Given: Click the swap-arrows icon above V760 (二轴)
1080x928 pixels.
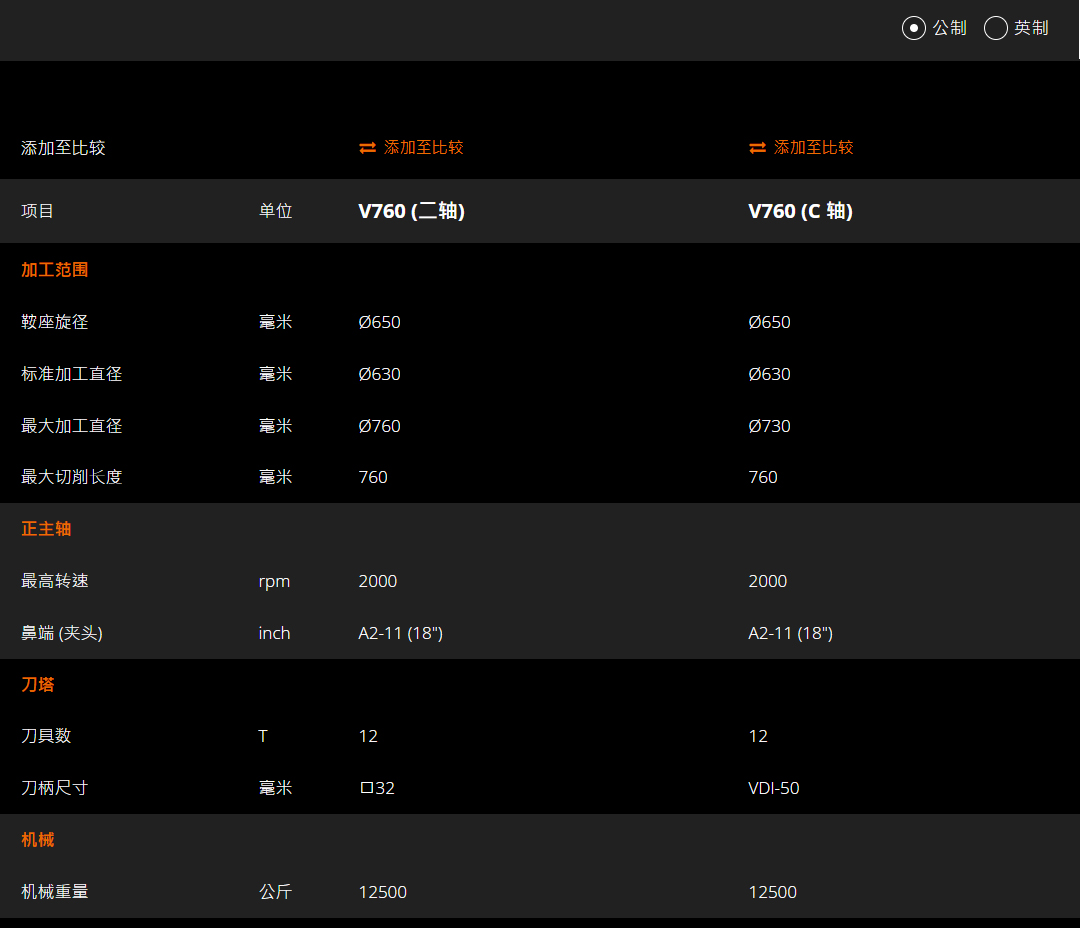Looking at the screenshot, I should click(x=367, y=148).
